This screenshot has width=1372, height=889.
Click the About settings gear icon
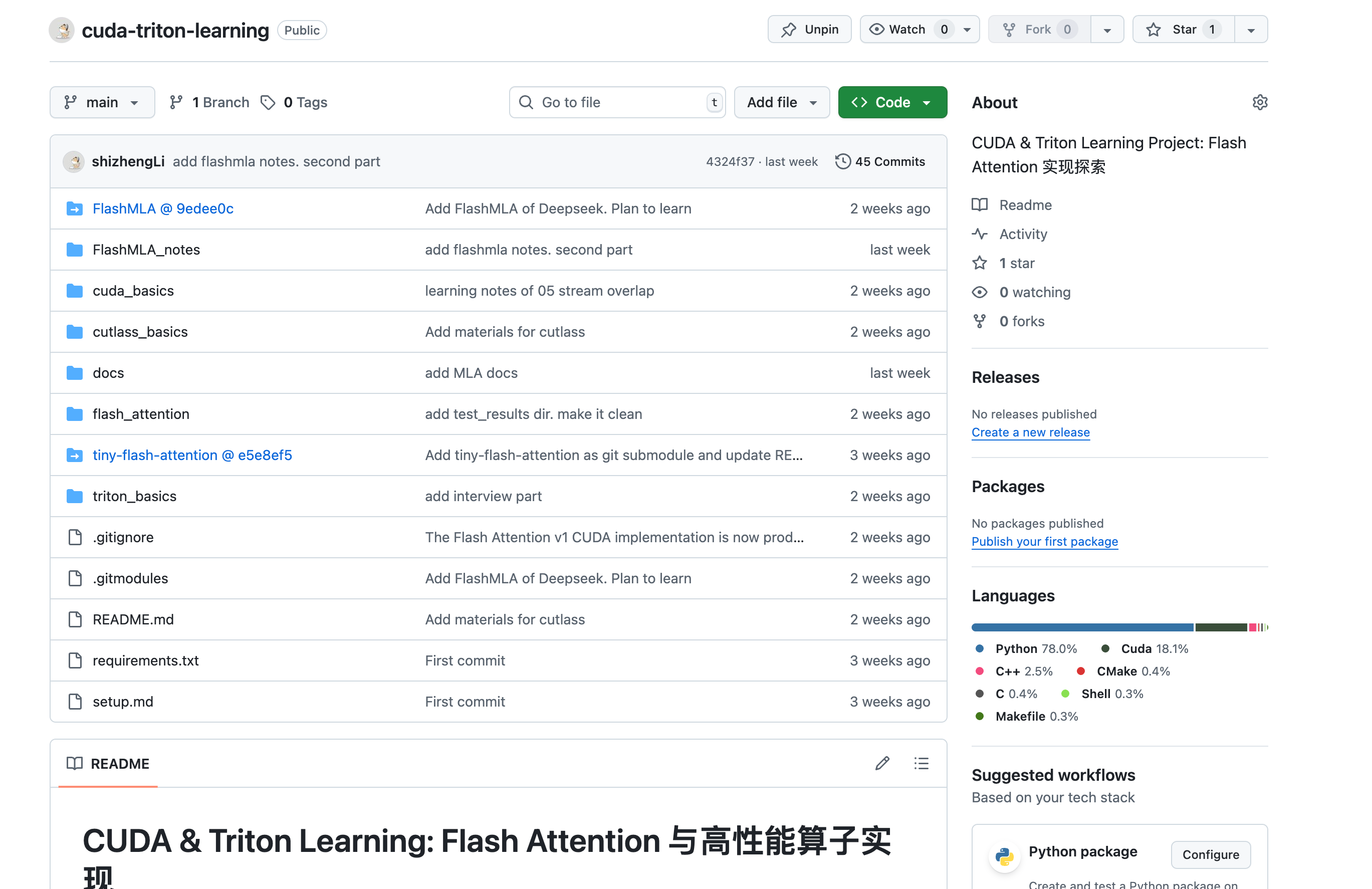click(1260, 103)
